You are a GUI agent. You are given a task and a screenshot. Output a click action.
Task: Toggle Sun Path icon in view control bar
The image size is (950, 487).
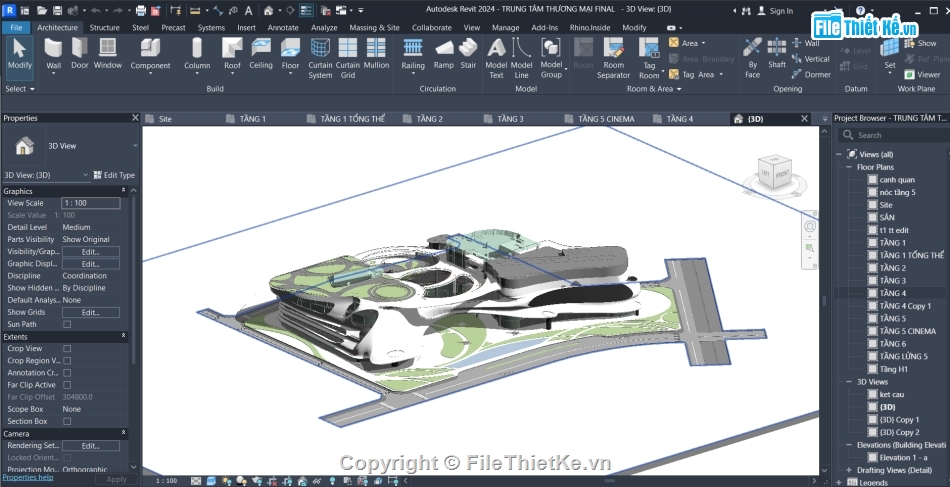tap(226, 481)
